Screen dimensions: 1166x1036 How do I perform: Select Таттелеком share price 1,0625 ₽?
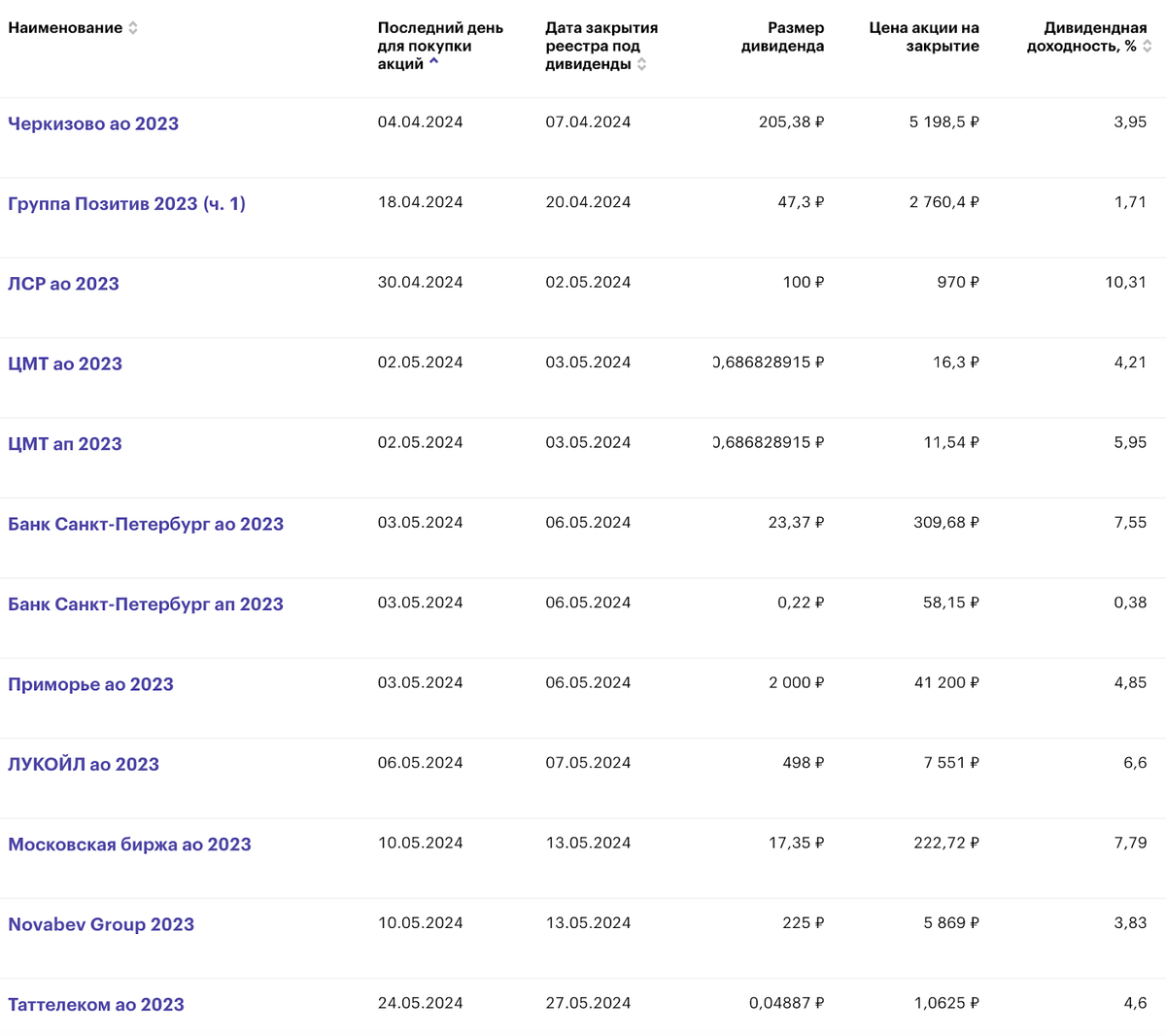click(x=946, y=1003)
